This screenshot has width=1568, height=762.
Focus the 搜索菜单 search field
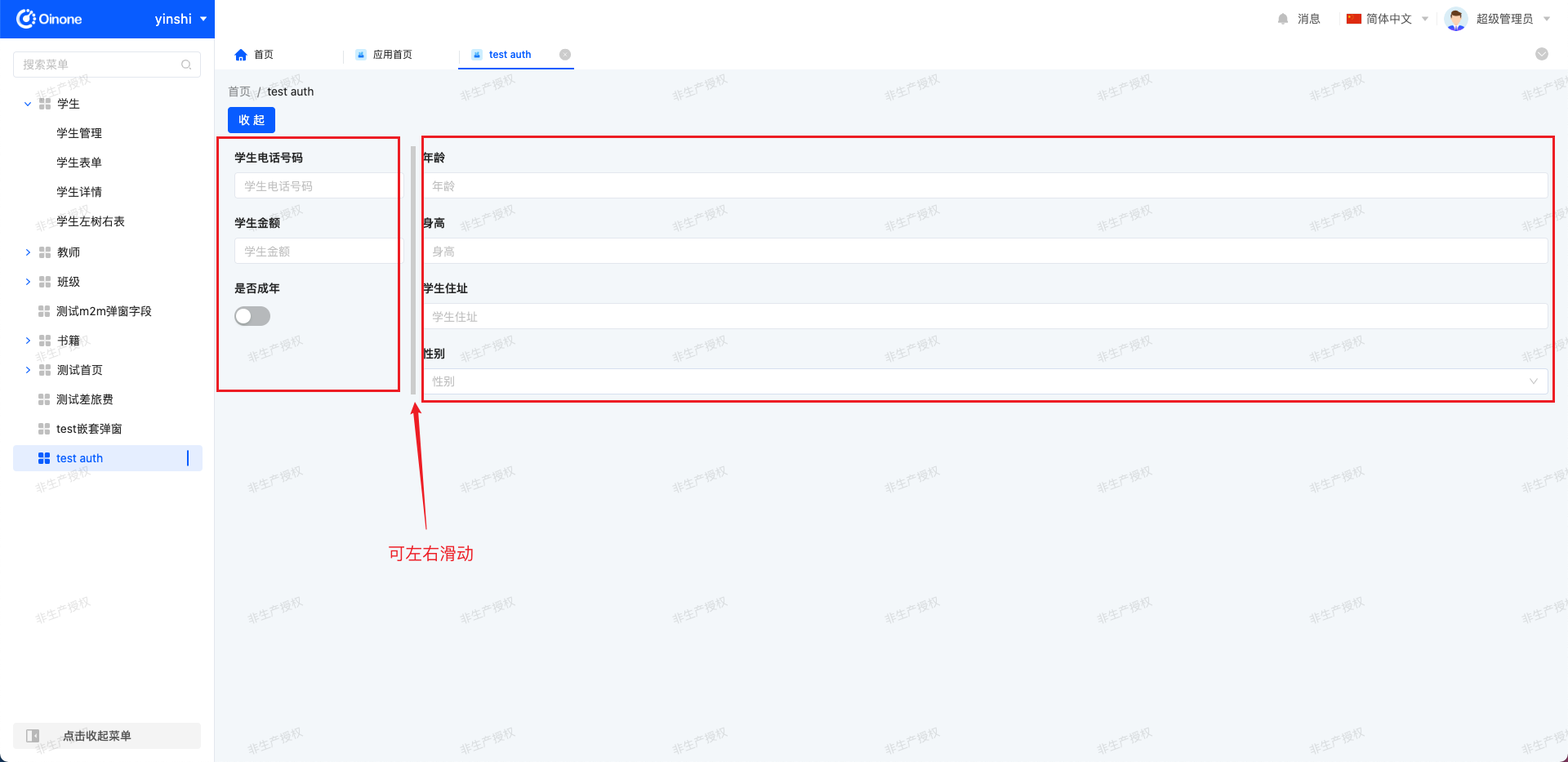[x=107, y=65]
